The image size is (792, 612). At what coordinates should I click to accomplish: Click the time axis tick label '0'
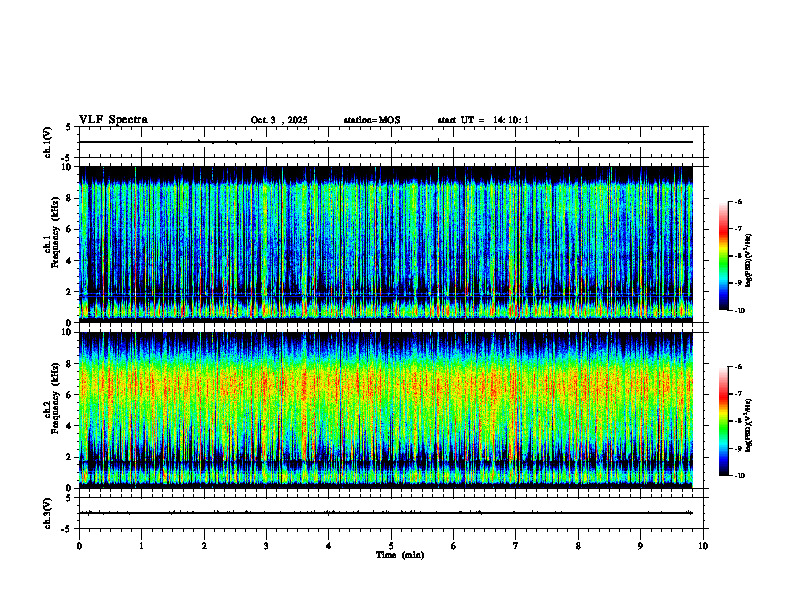point(79,546)
